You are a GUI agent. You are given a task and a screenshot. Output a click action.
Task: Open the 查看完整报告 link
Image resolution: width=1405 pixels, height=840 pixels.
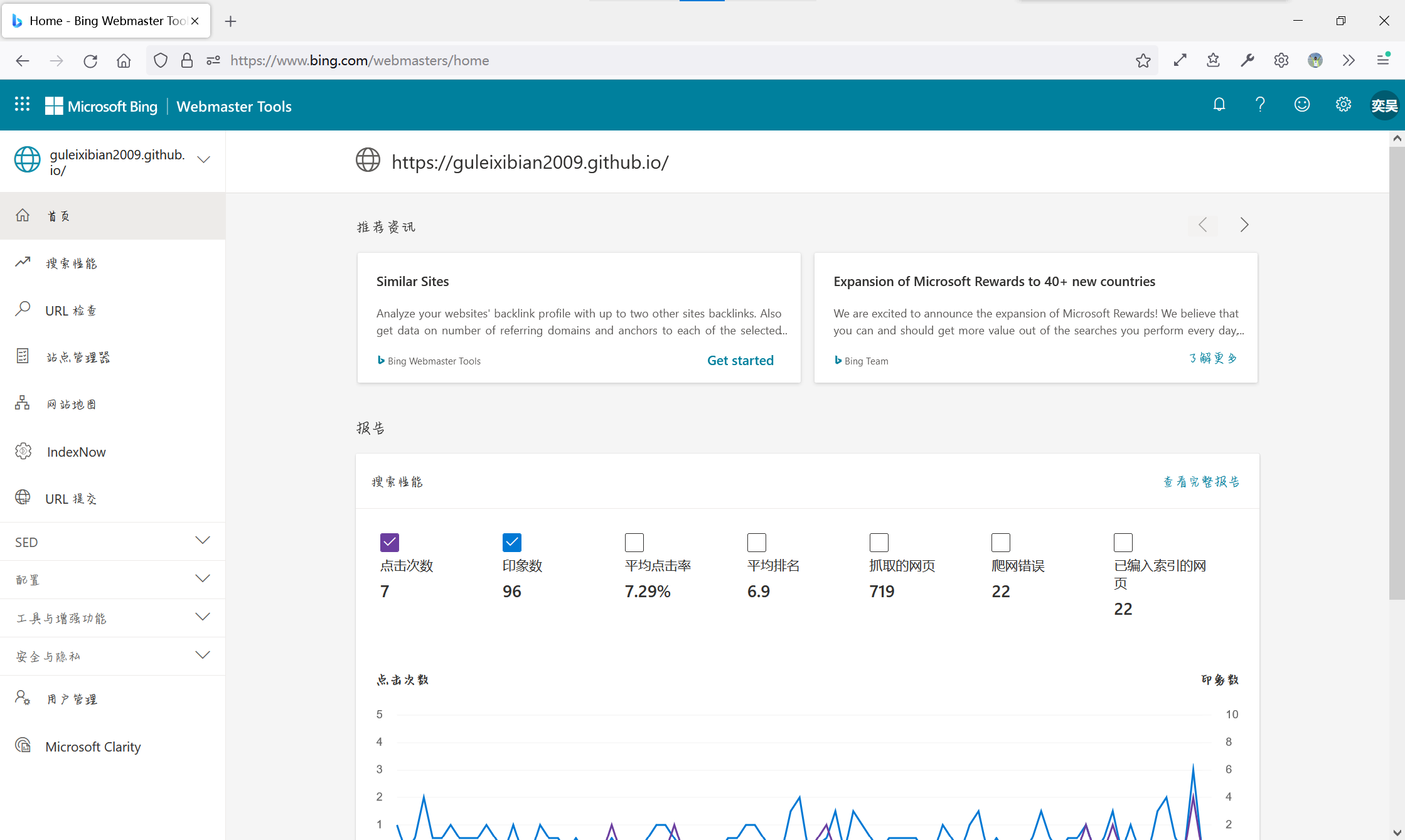pyautogui.click(x=1201, y=482)
